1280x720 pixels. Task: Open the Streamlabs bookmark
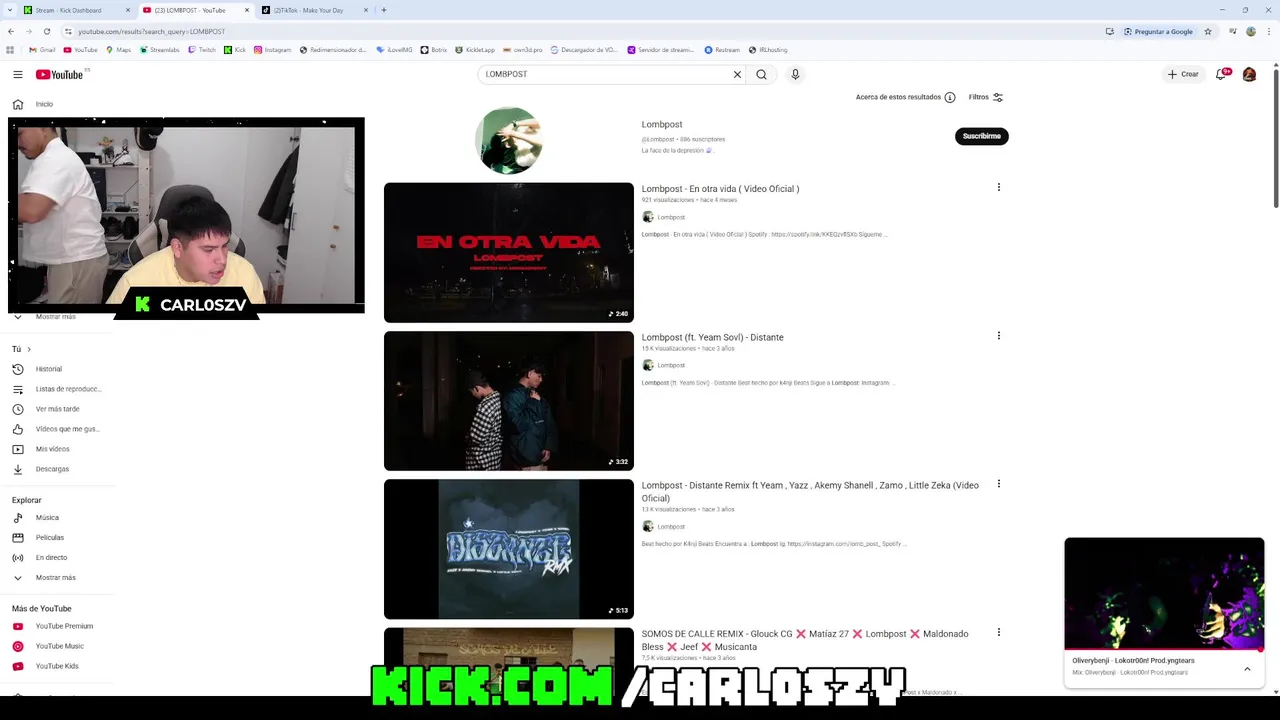point(159,49)
